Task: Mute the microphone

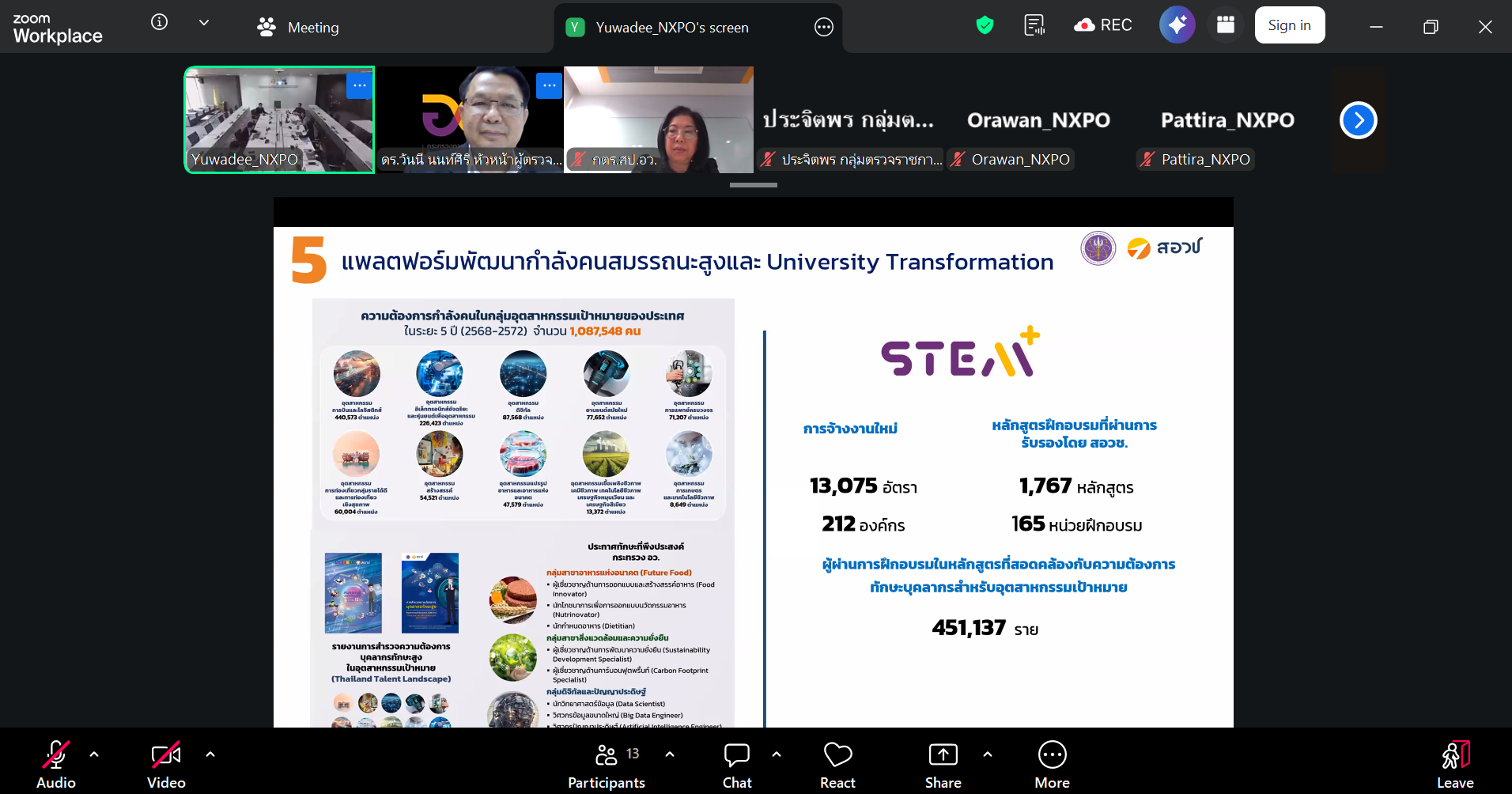Action: coord(56,762)
